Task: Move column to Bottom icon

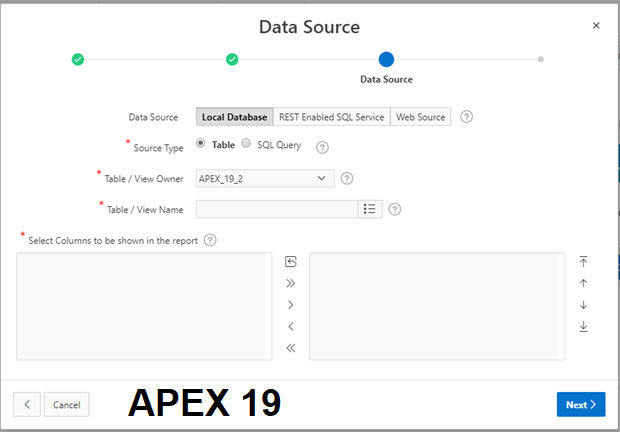Action: click(584, 327)
